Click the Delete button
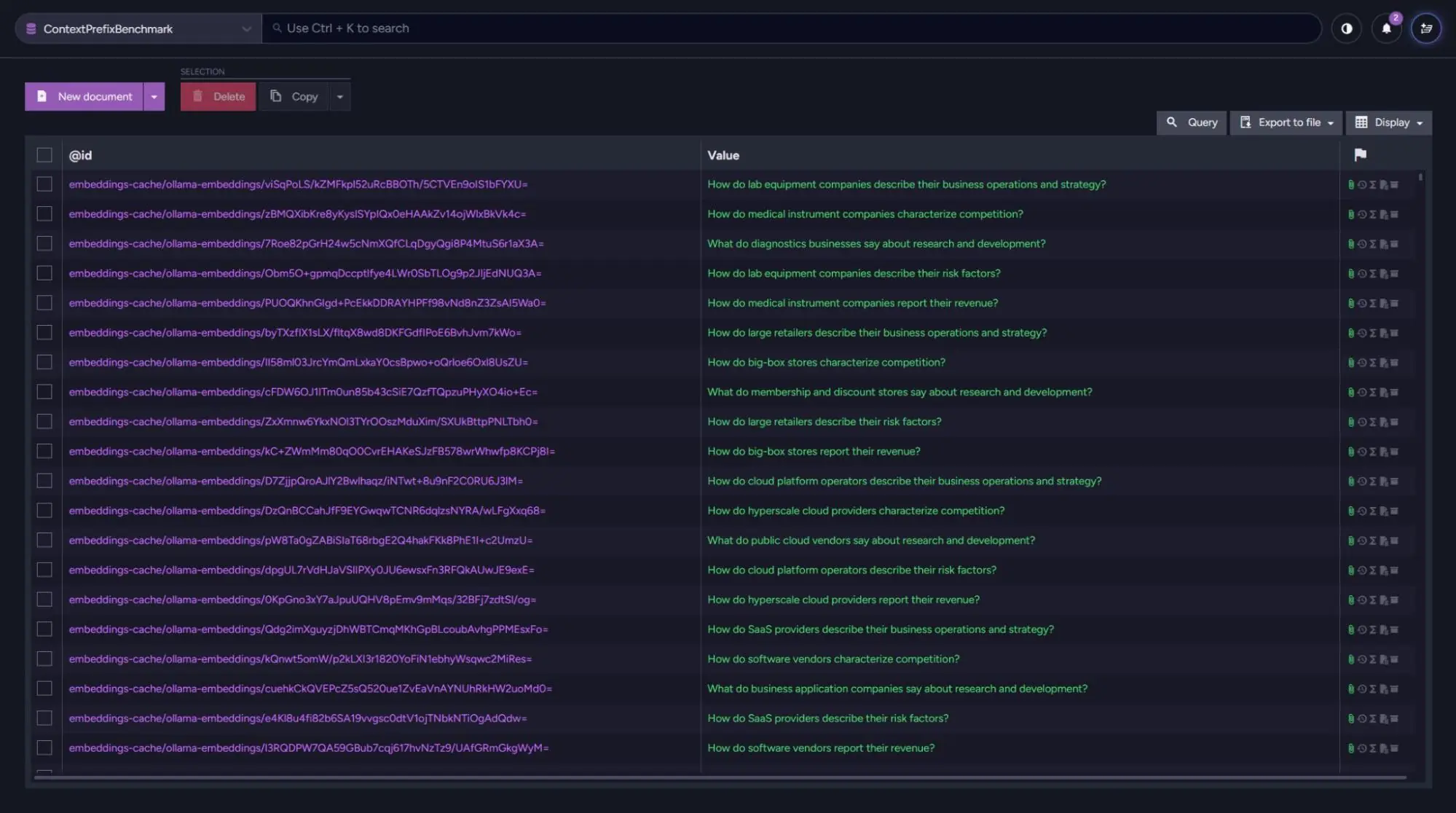 click(x=219, y=96)
